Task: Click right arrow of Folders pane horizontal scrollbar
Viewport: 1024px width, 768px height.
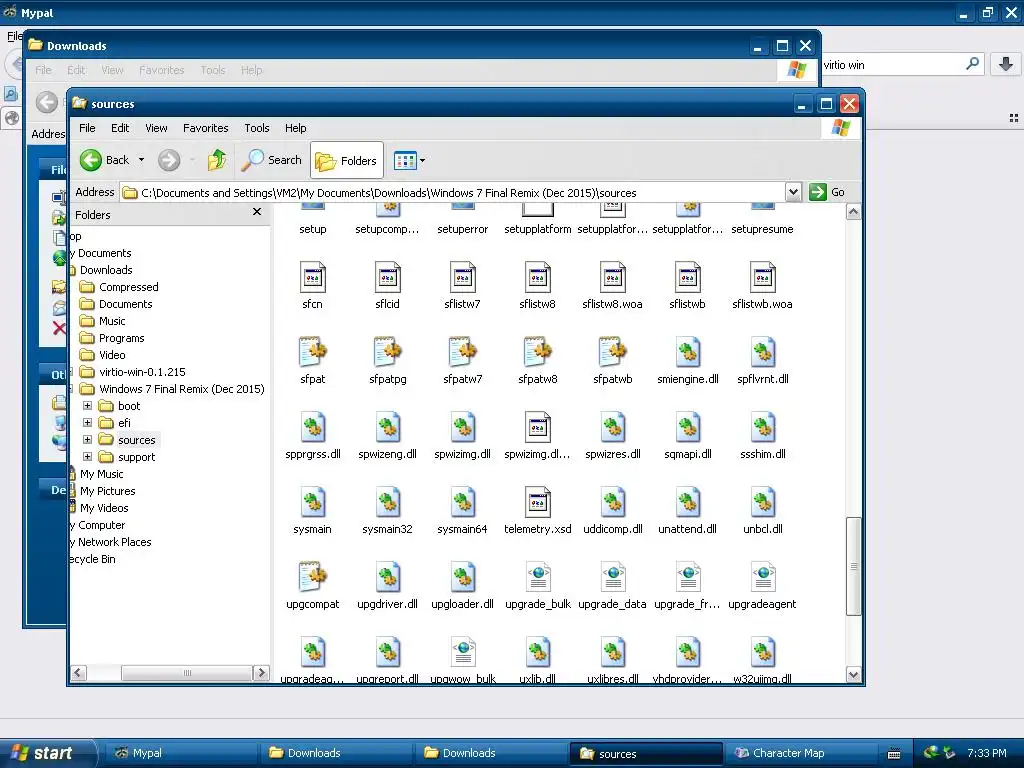Action: pos(261,673)
